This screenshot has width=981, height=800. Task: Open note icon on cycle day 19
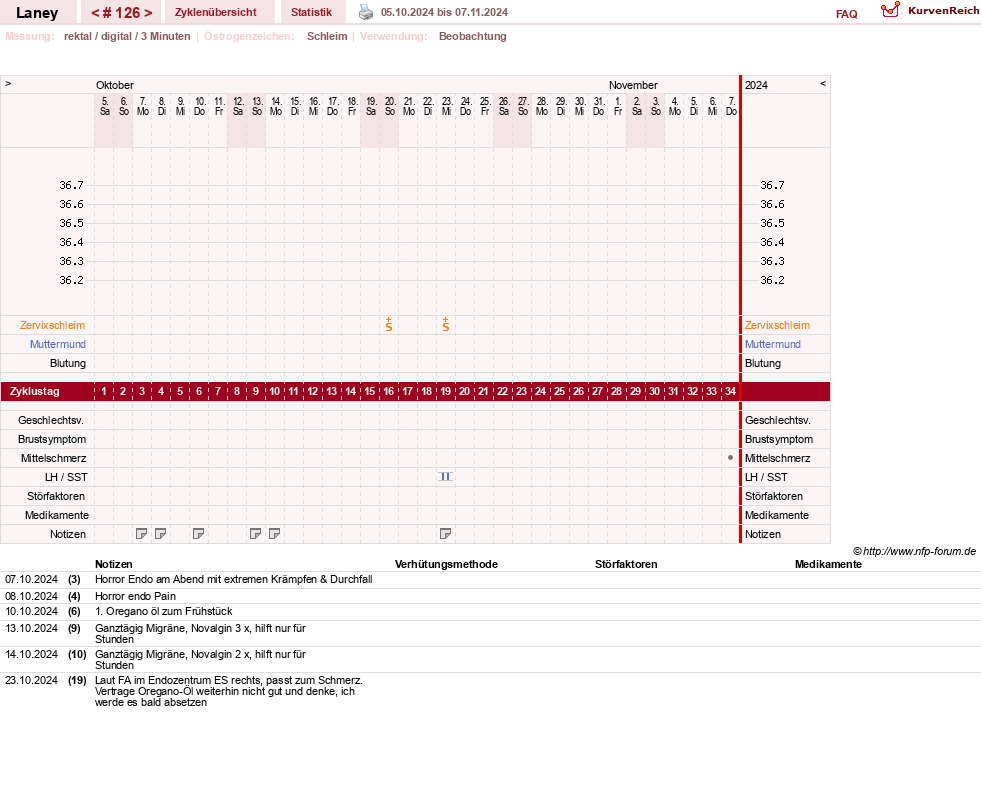coord(445,534)
